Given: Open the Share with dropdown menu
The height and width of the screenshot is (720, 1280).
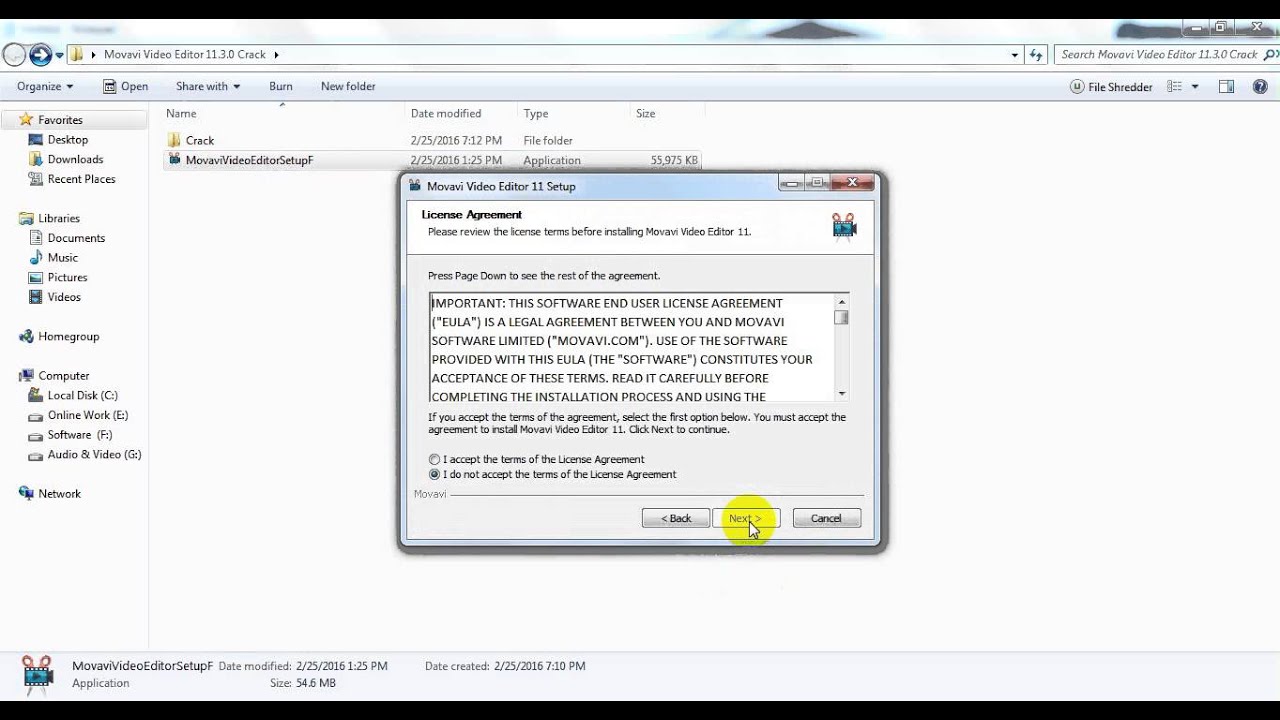Looking at the screenshot, I should 208,87.
